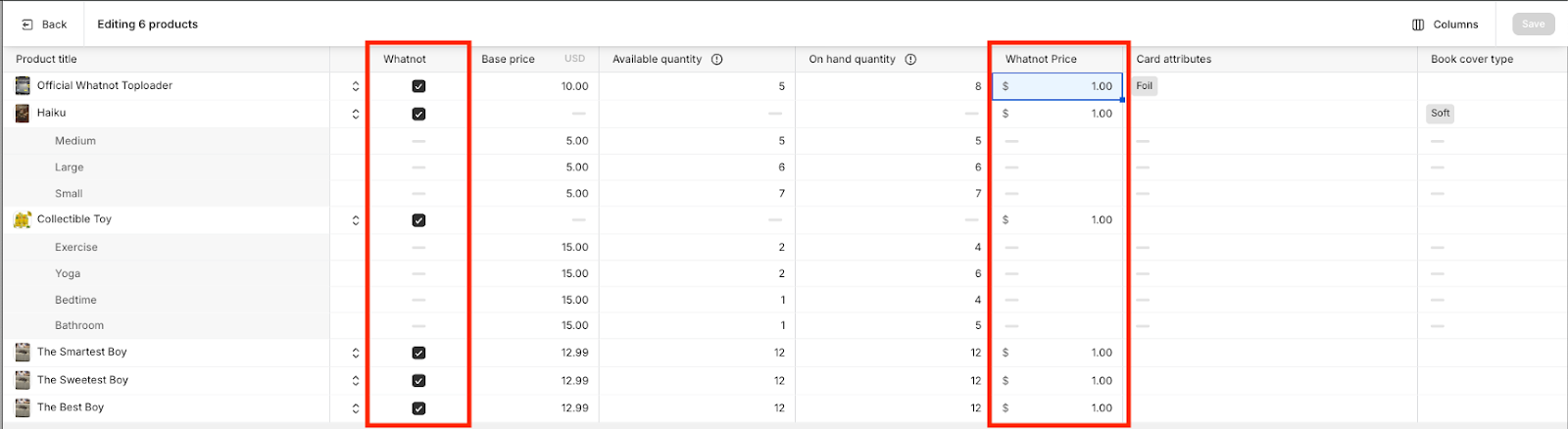Click the Official Whatnot Toploader product thumbnail
Viewport: 1568px width, 429px height.
click(23, 86)
